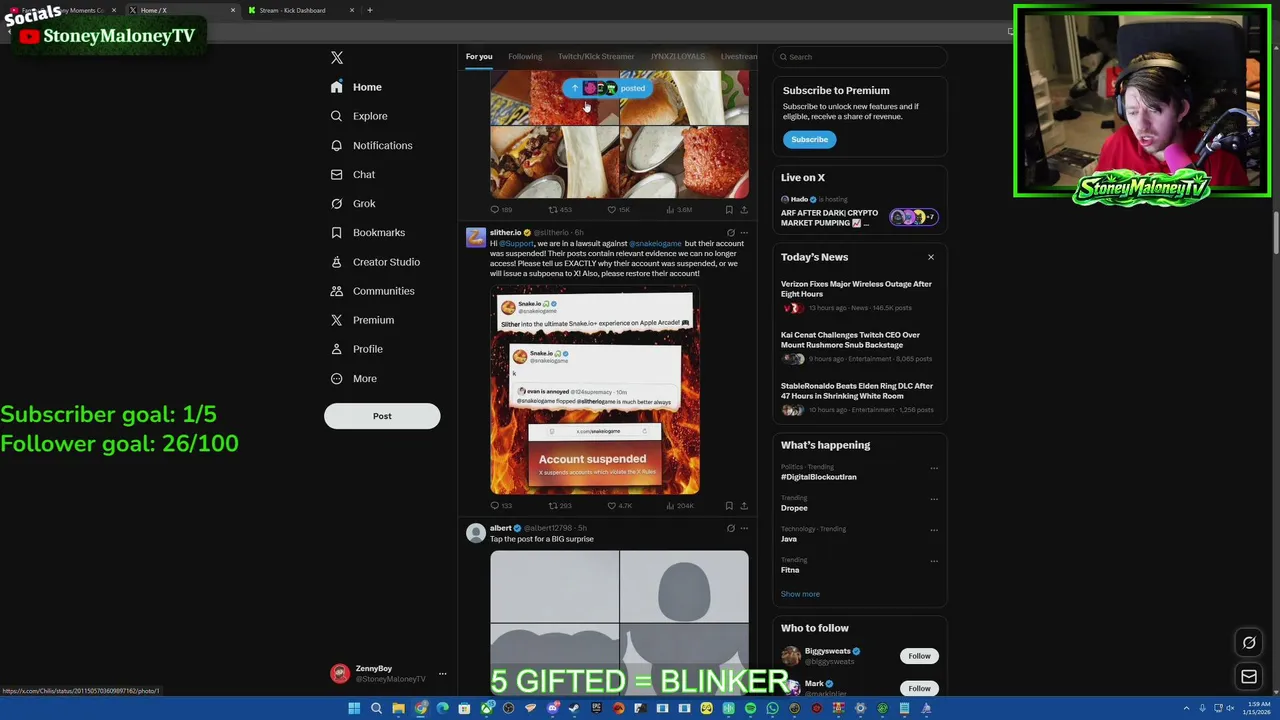This screenshot has height=720, width=1280.
Task: Ask Grok about the slither.io post
Action: (x=730, y=233)
